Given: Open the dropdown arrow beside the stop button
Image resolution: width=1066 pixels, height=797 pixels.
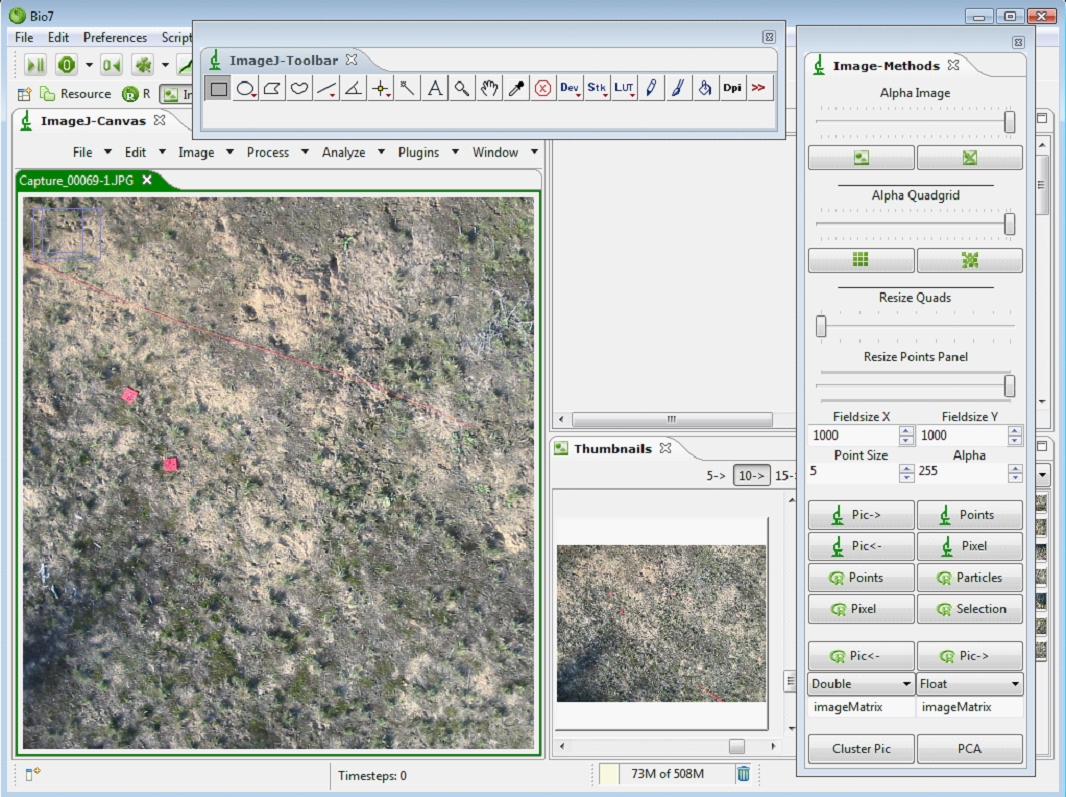Looking at the screenshot, I should [88, 63].
